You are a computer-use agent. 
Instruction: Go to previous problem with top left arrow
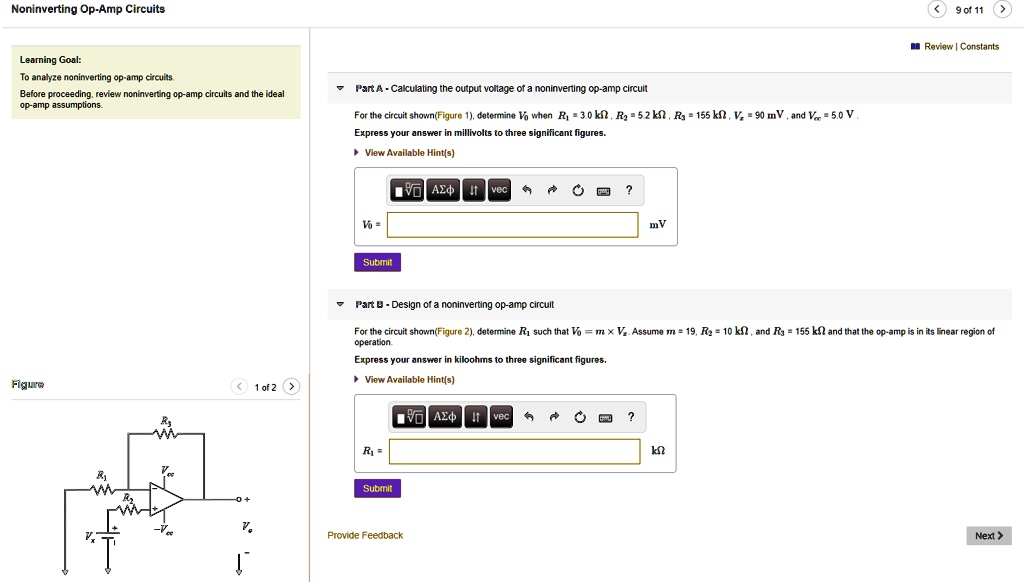pyautogui.click(x=936, y=10)
